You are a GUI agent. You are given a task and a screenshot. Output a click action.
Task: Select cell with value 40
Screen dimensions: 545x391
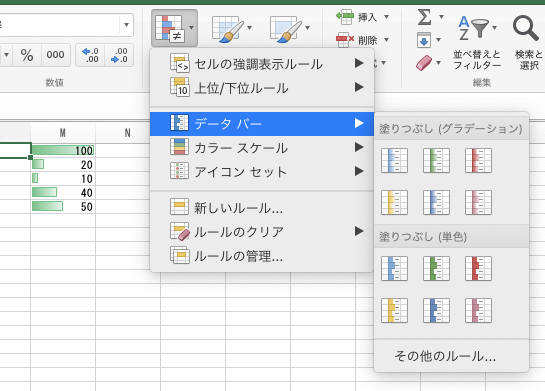pyautogui.click(x=63, y=193)
